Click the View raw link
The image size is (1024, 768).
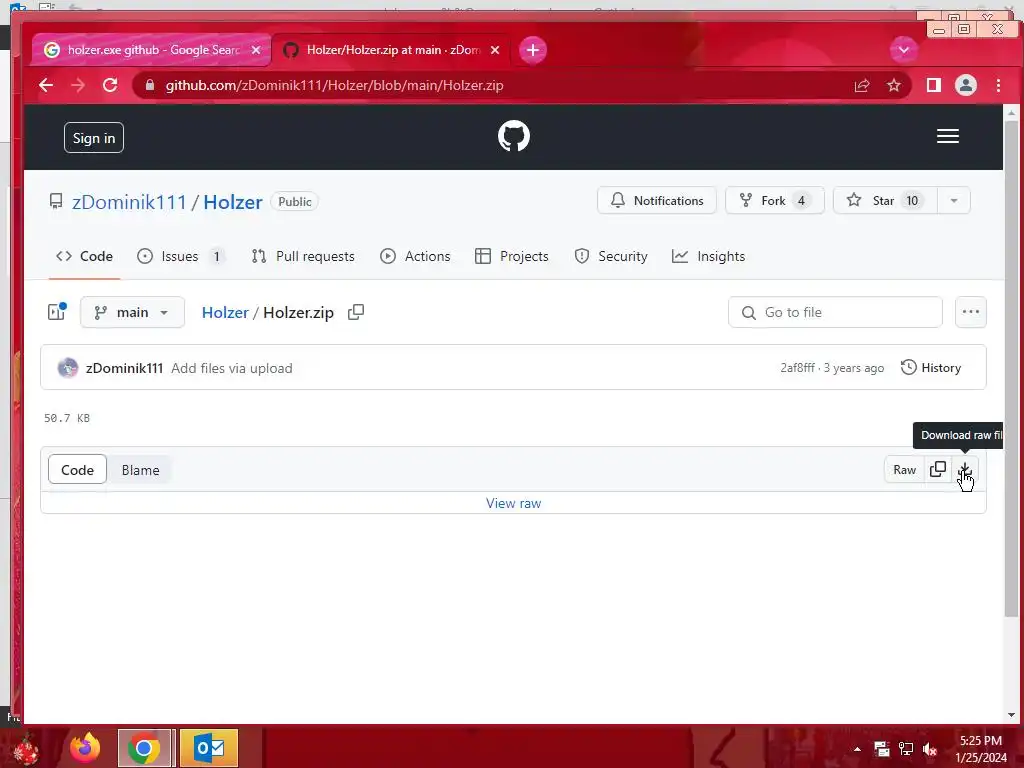tap(513, 504)
